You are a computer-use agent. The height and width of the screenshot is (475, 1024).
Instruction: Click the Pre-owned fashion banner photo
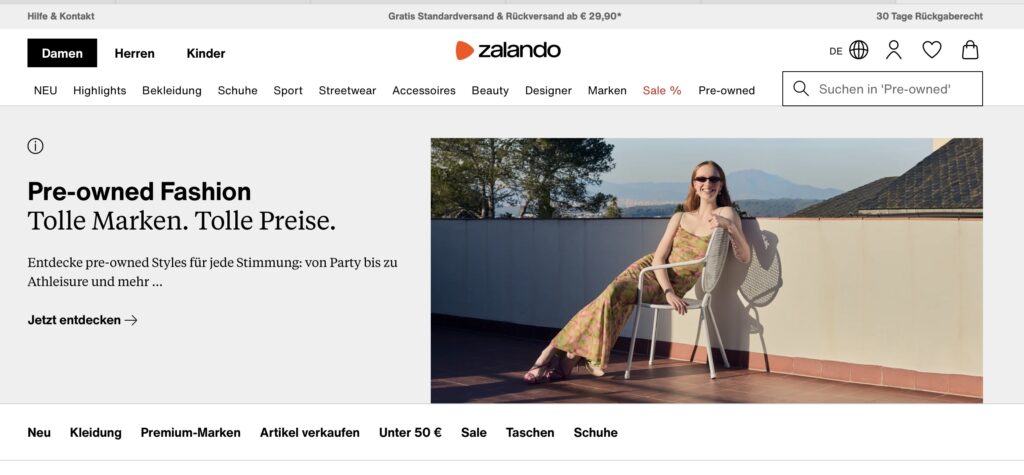(x=707, y=270)
